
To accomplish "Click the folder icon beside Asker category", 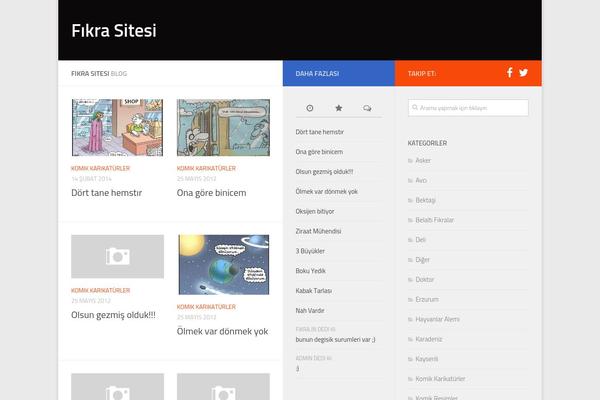I will pos(410,160).
